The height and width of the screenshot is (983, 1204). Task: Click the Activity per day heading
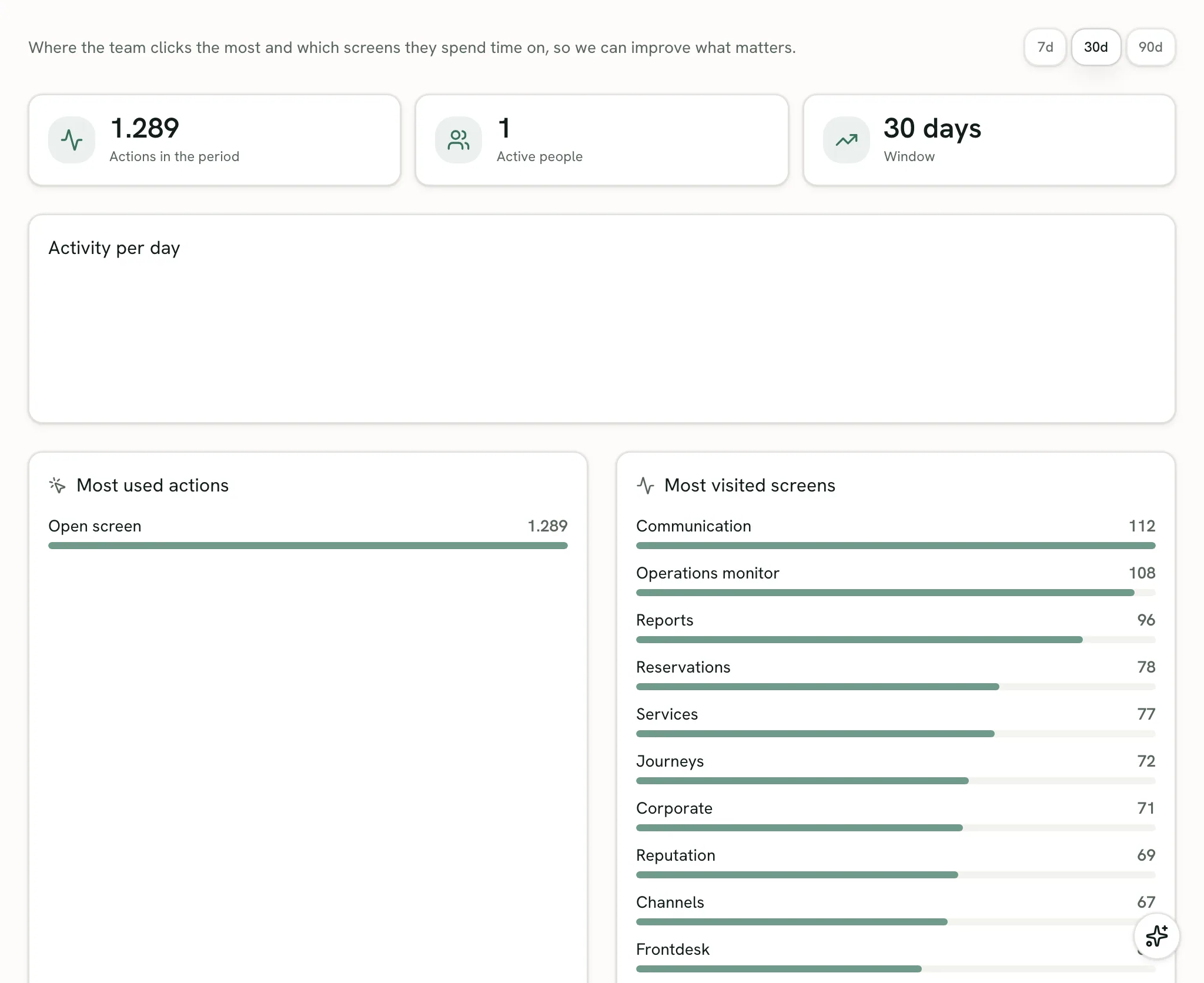pos(114,248)
